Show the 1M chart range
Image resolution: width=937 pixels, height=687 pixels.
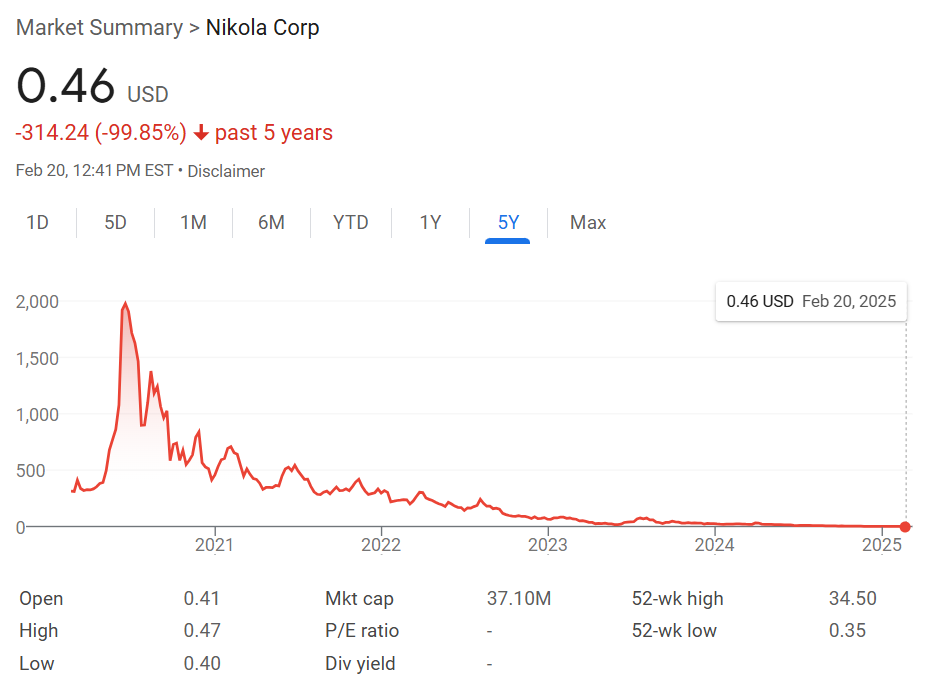coord(193,222)
